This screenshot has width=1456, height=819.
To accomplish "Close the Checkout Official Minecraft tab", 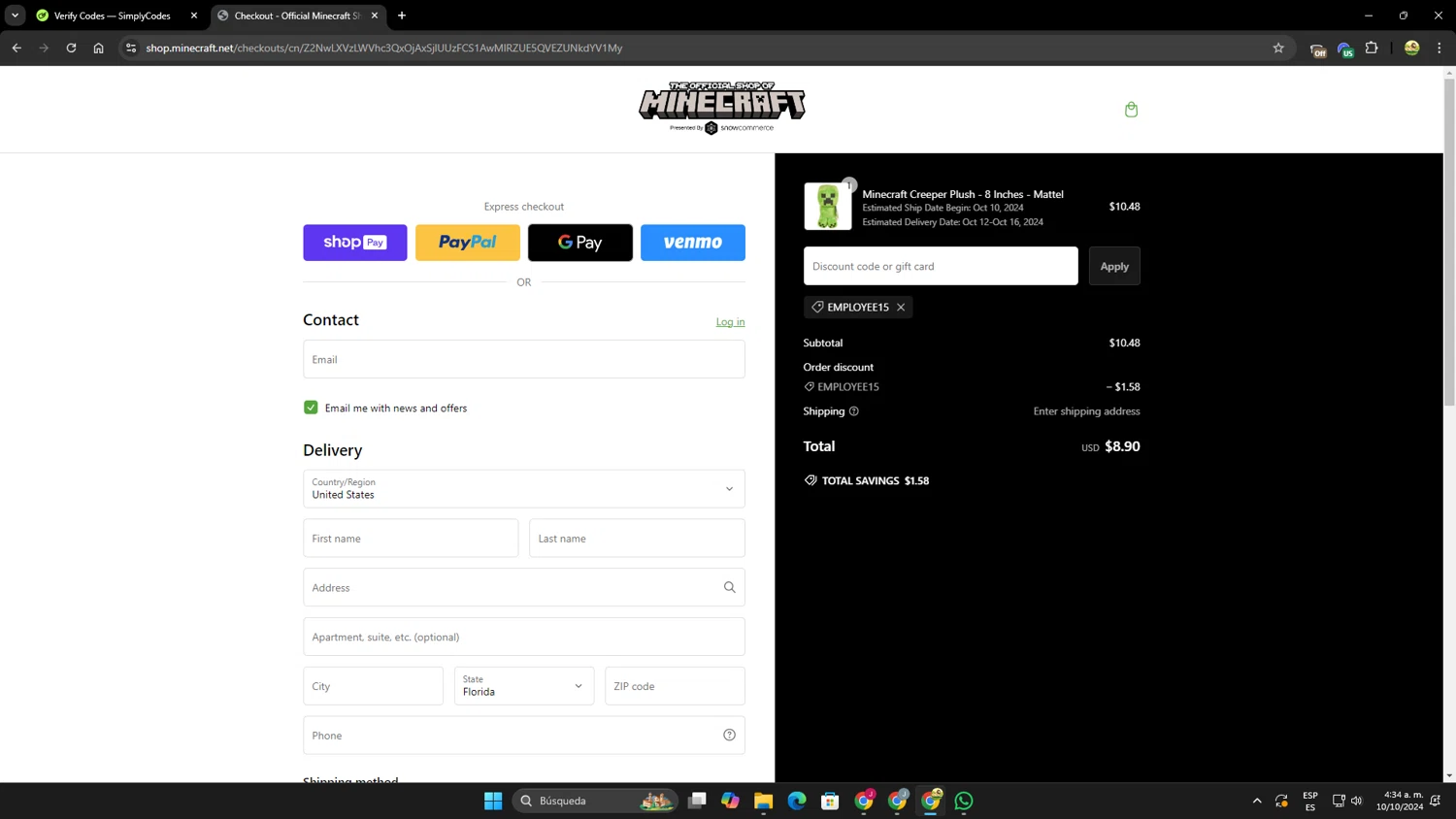I will [375, 16].
